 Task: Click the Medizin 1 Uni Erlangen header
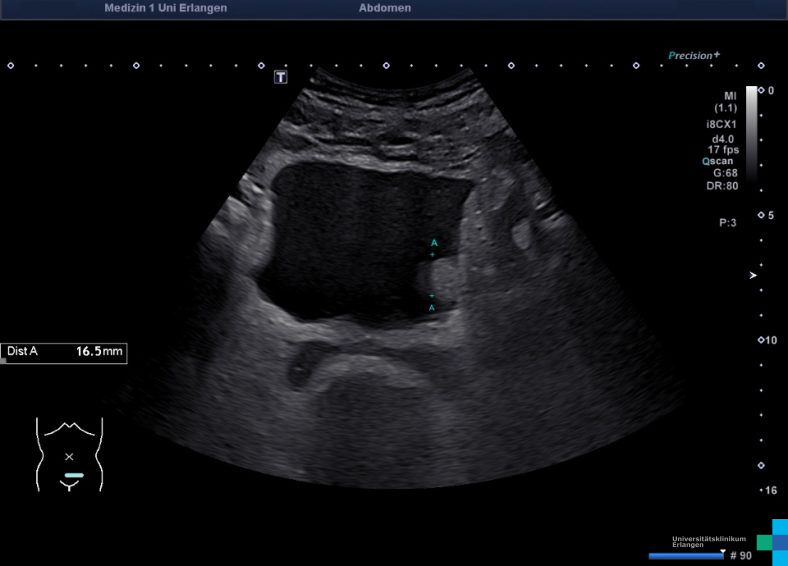(x=165, y=8)
